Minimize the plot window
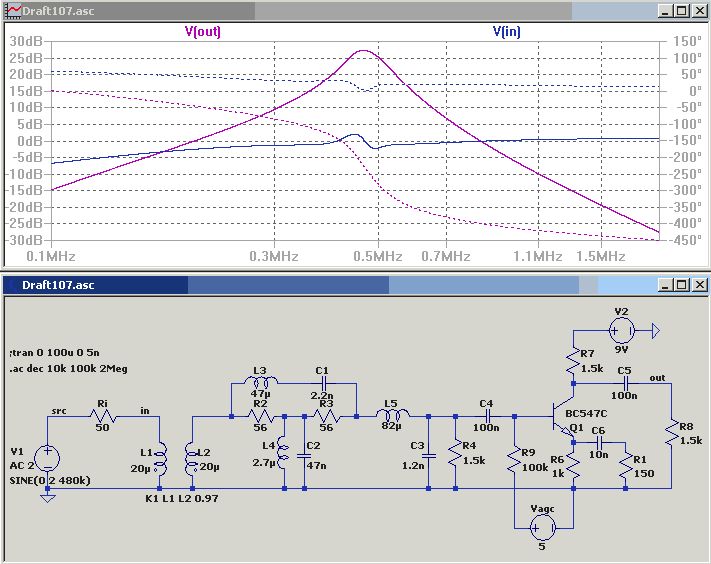Screen dimensions: 711x564 tap(666, 11)
